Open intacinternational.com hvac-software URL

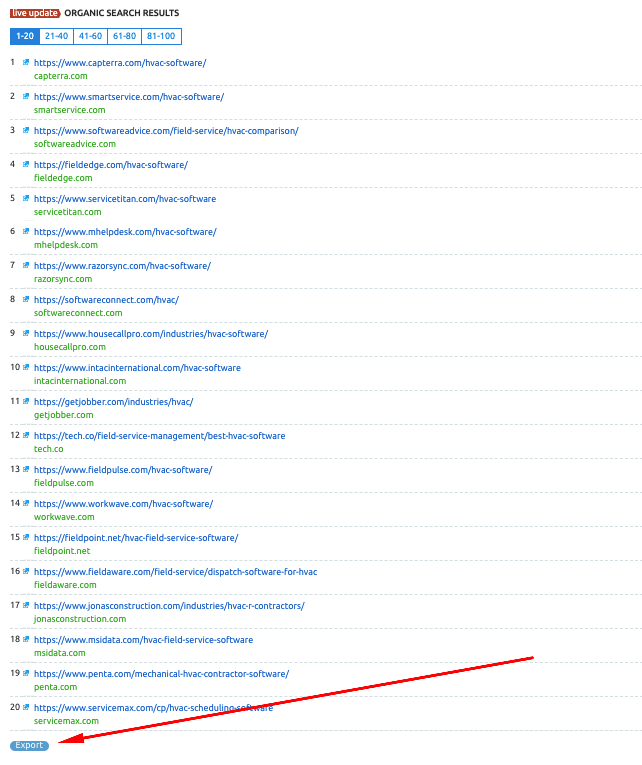coord(137,368)
